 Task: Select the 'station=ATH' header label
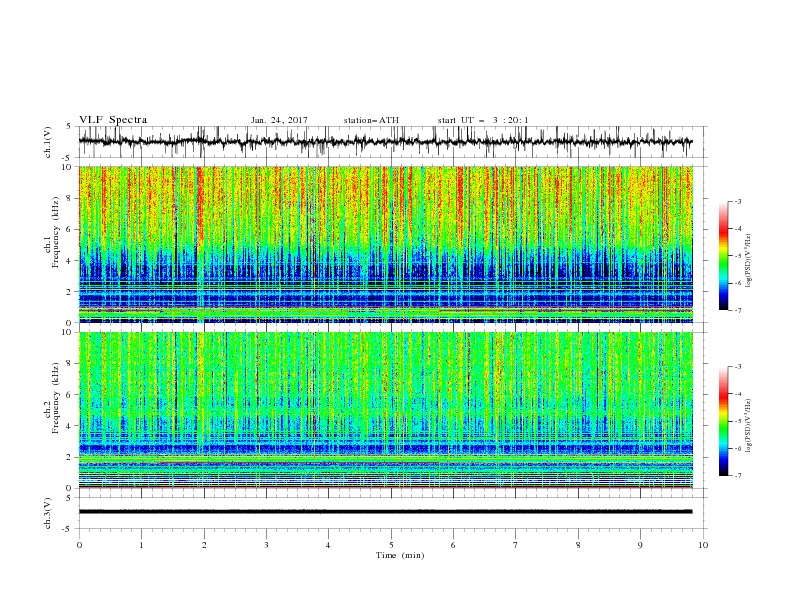pos(371,120)
